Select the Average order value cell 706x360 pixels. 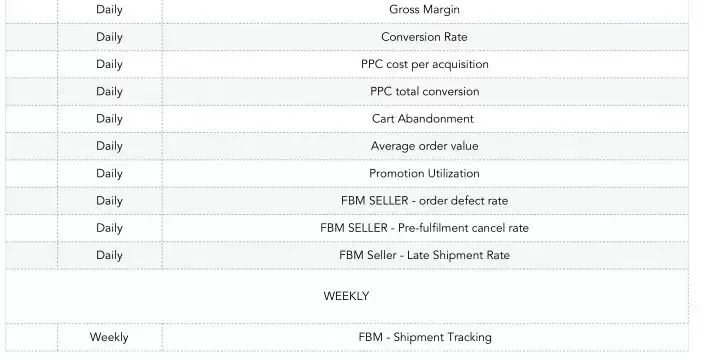click(x=425, y=146)
